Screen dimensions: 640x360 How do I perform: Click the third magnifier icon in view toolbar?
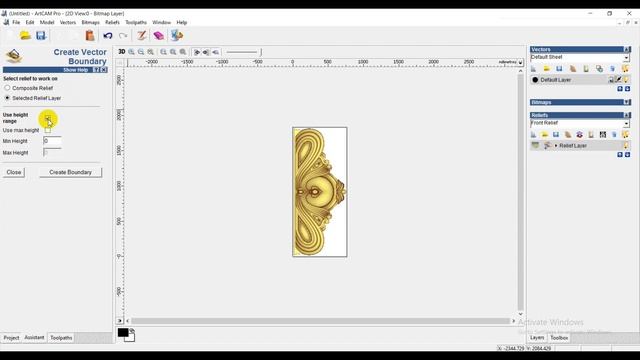151,52
